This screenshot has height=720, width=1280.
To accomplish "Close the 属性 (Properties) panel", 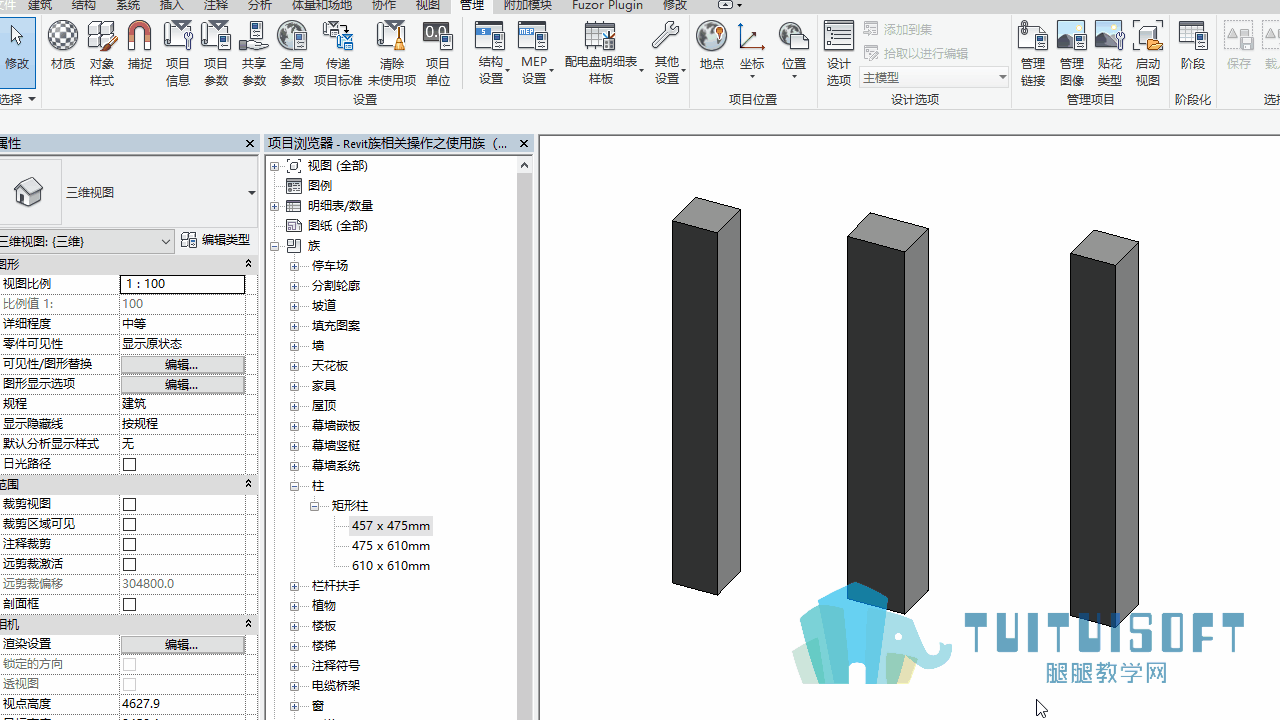I will point(250,144).
